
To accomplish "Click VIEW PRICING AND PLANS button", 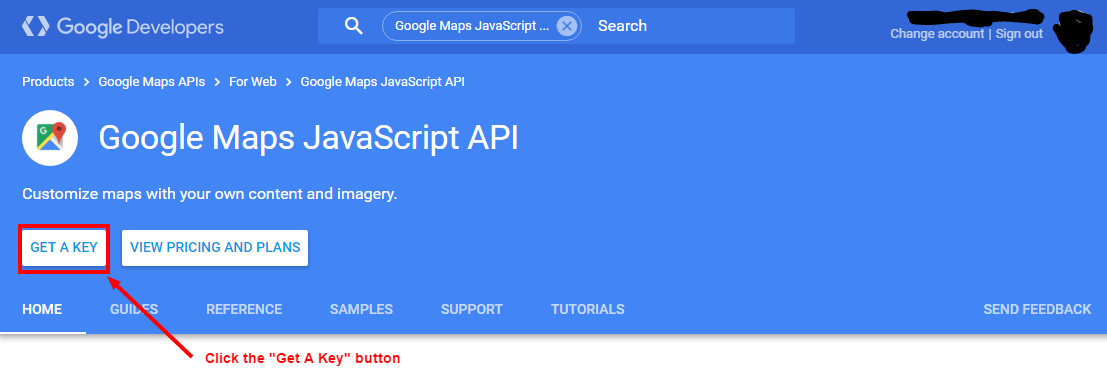I will point(215,248).
